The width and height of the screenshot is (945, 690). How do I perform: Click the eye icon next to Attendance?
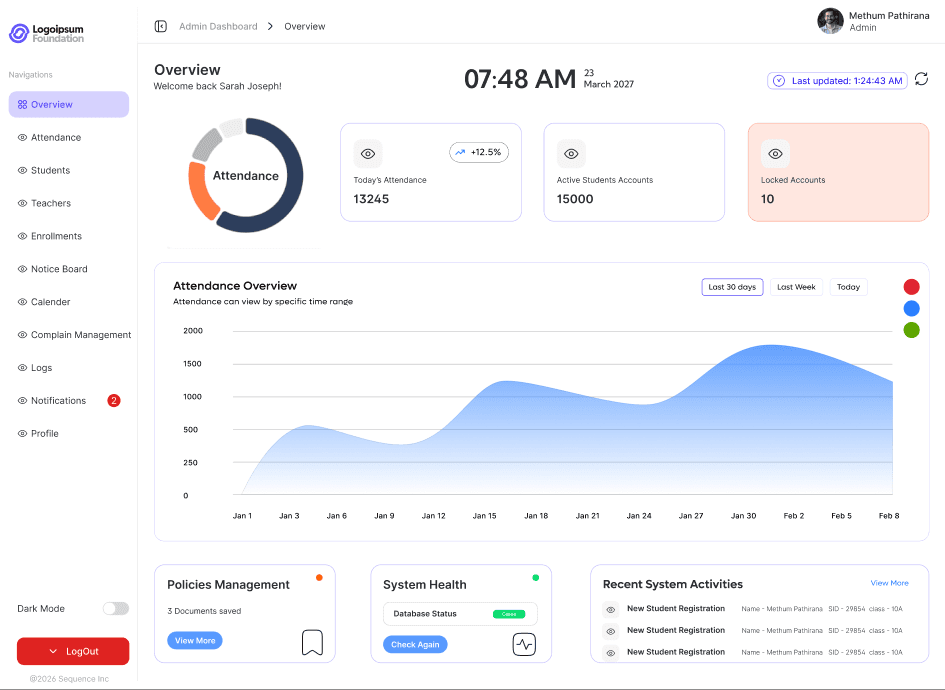[x=22, y=137]
